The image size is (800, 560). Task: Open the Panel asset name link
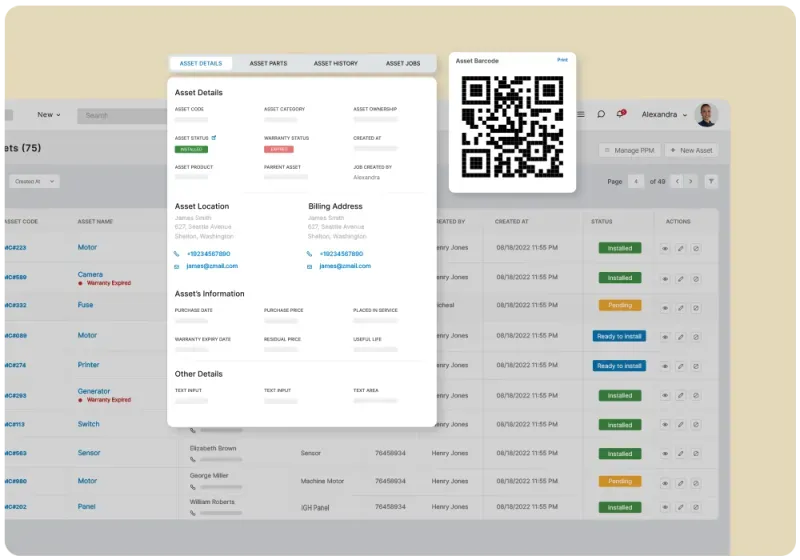click(86, 506)
